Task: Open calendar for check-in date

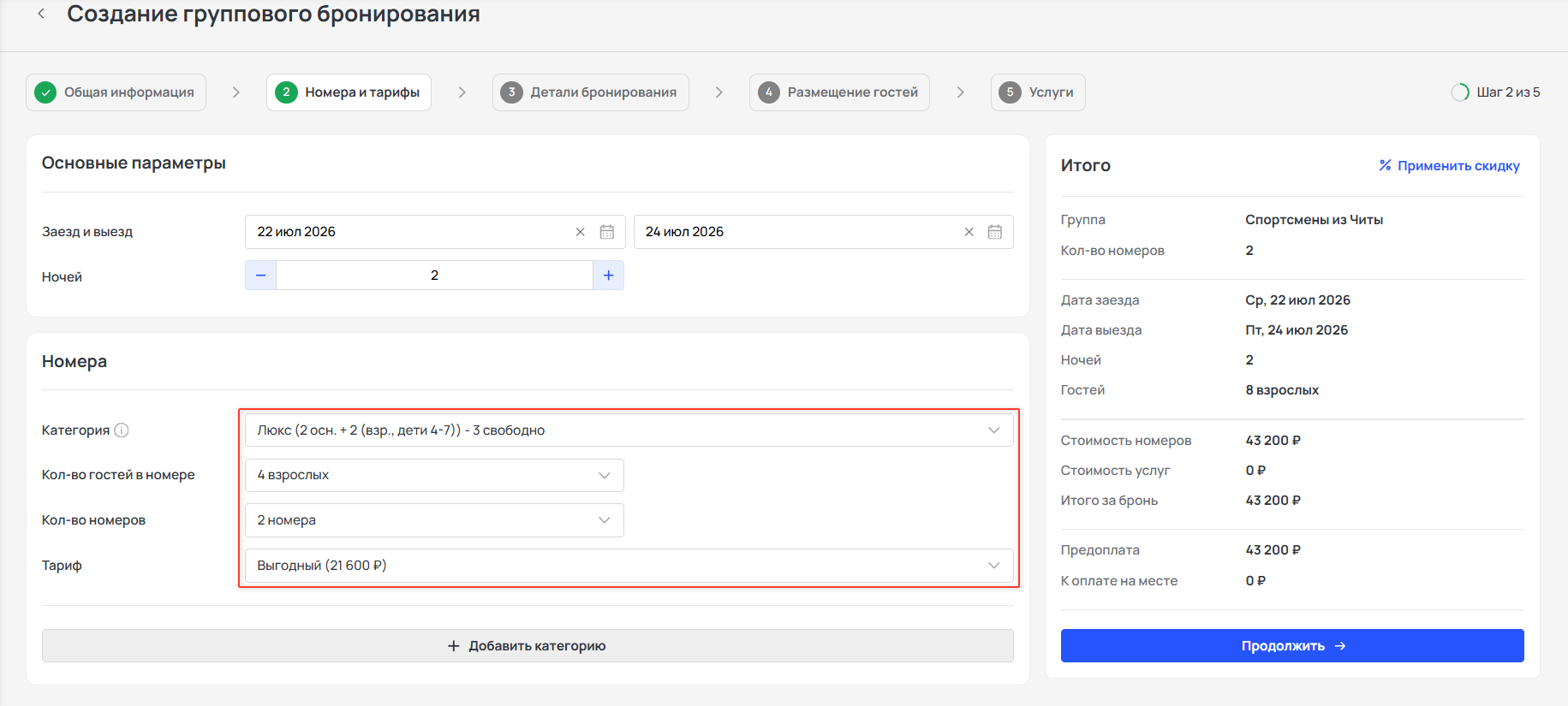Action: [x=607, y=232]
